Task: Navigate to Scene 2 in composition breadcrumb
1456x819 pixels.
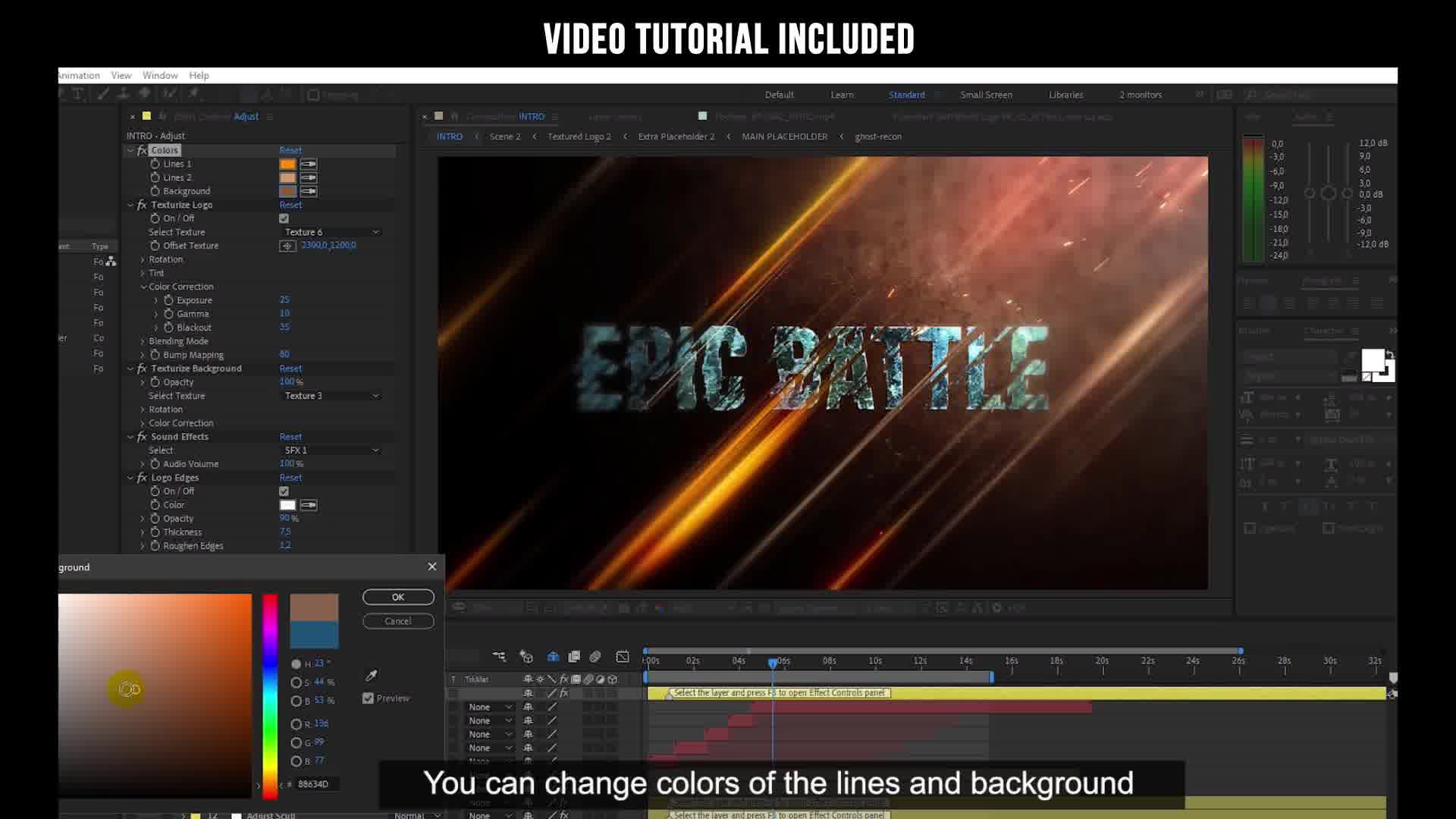Action: point(505,136)
